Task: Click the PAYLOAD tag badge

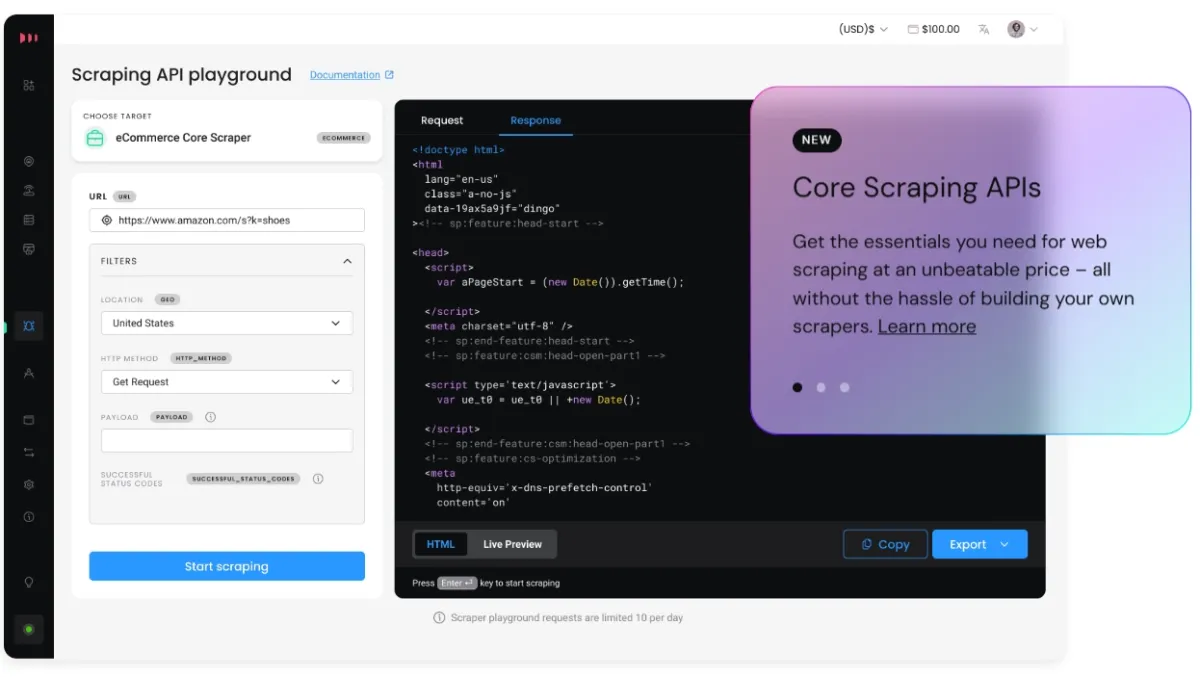Action: click(172, 417)
